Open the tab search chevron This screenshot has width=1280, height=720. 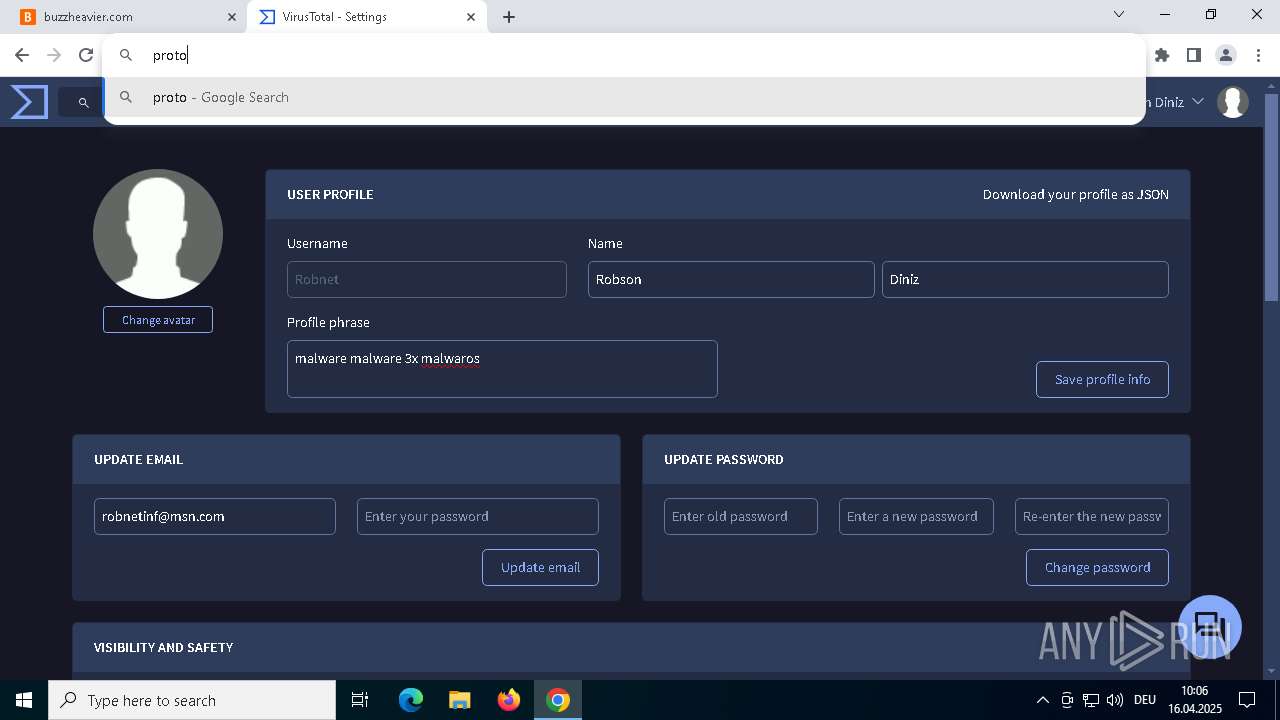coord(1119,15)
